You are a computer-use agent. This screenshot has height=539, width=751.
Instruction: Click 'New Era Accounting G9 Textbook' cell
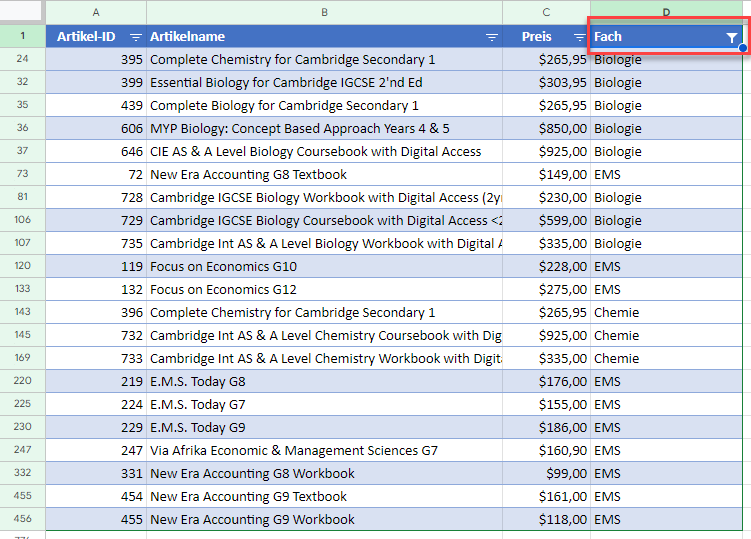tap(324, 496)
